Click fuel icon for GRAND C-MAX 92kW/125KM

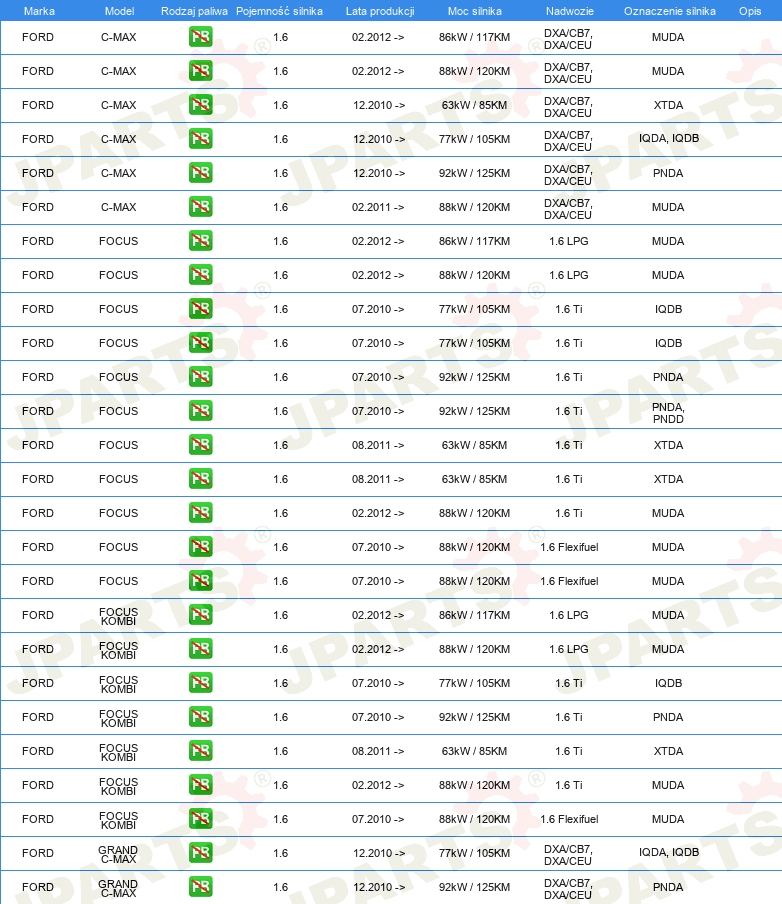click(x=201, y=887)
